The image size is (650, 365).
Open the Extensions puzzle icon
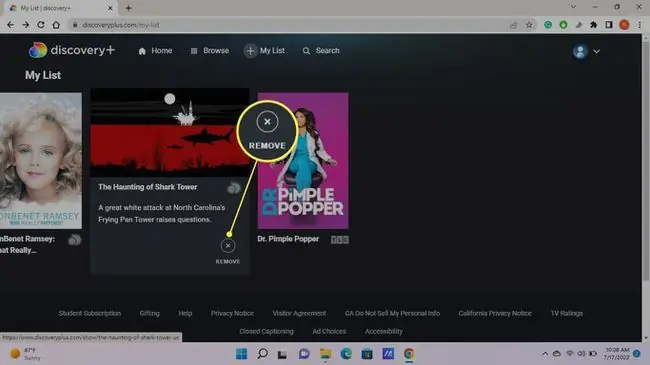pyautogui.click(x=594, y=25)
